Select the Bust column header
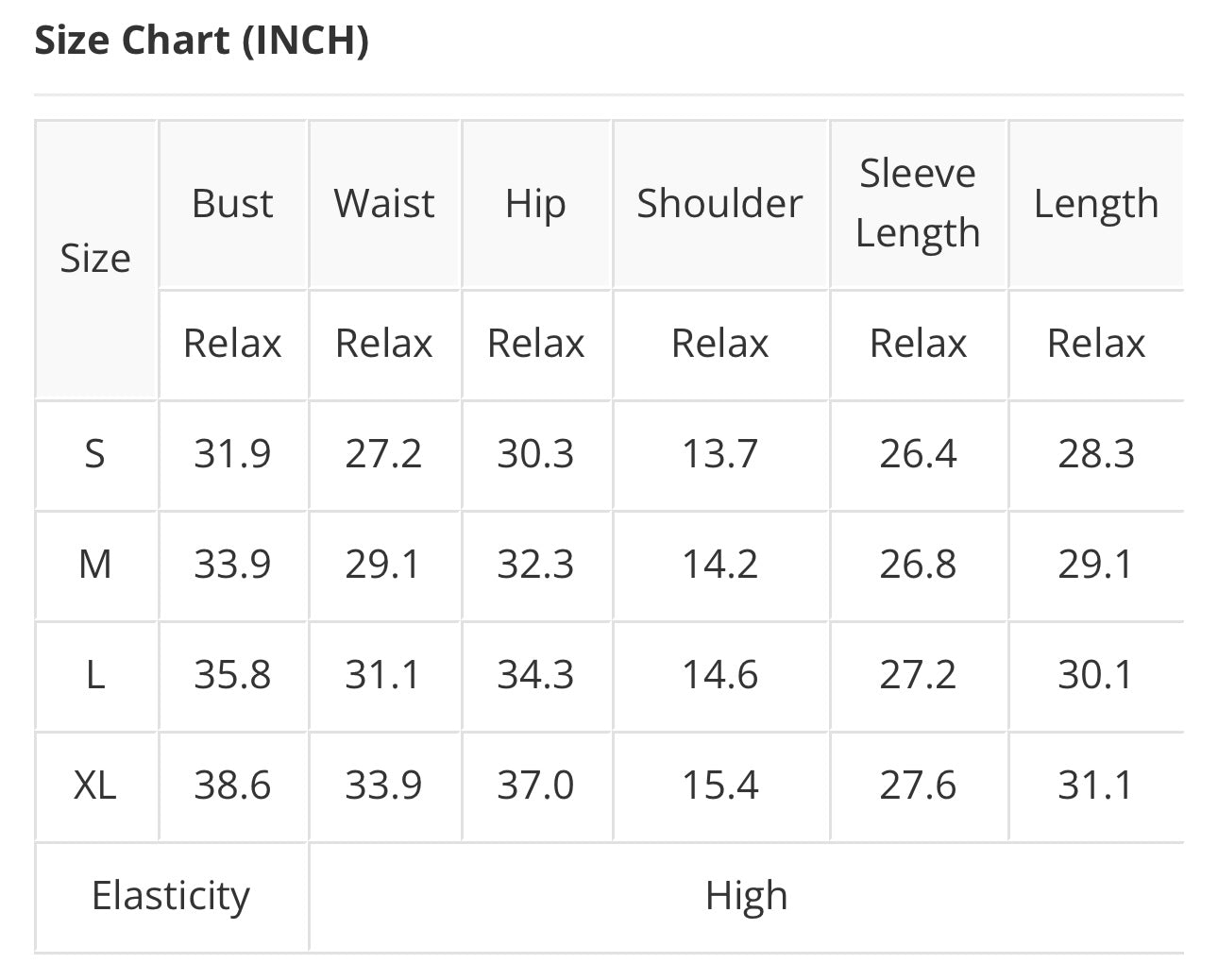 click(x=232, y=203)
